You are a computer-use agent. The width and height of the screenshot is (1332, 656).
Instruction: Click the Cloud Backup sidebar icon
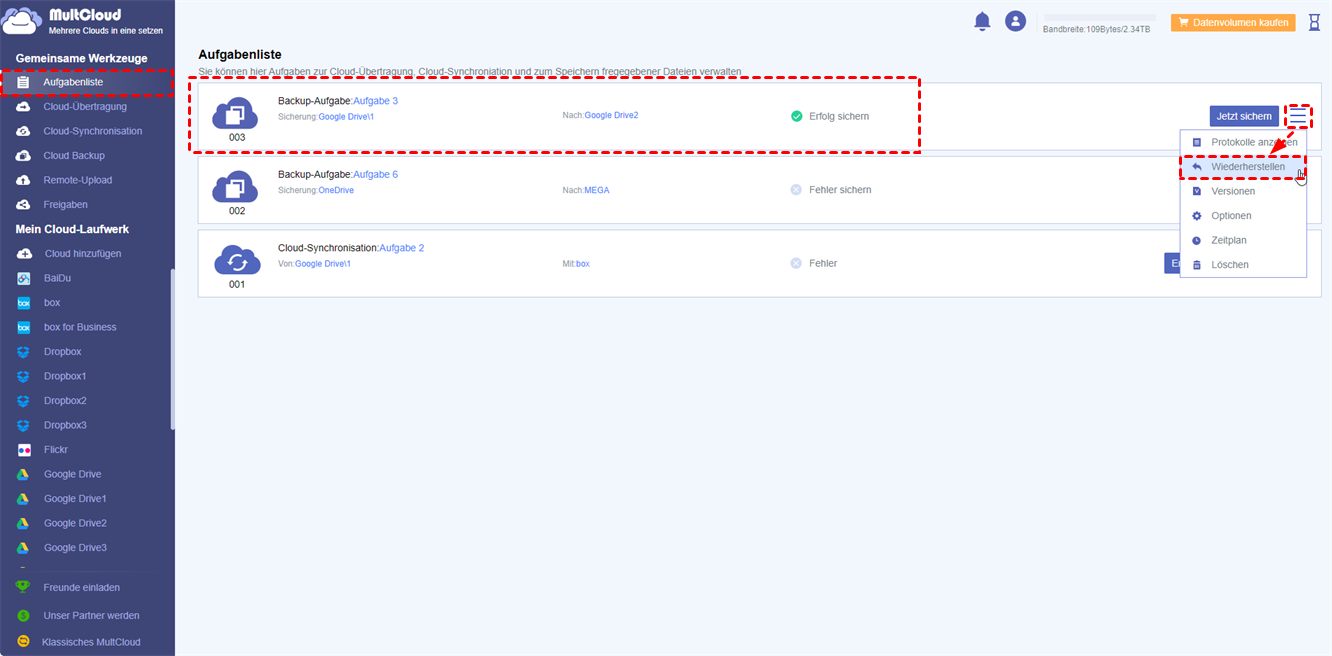pos(23,156)
